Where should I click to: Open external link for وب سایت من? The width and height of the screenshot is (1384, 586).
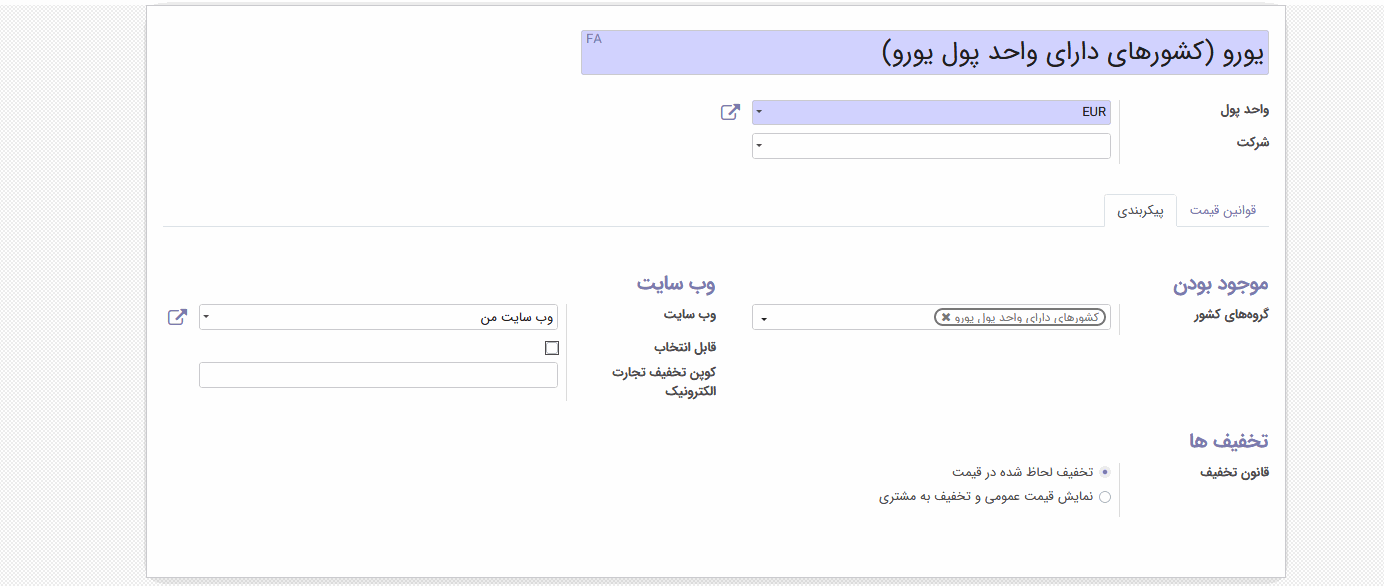177,317
